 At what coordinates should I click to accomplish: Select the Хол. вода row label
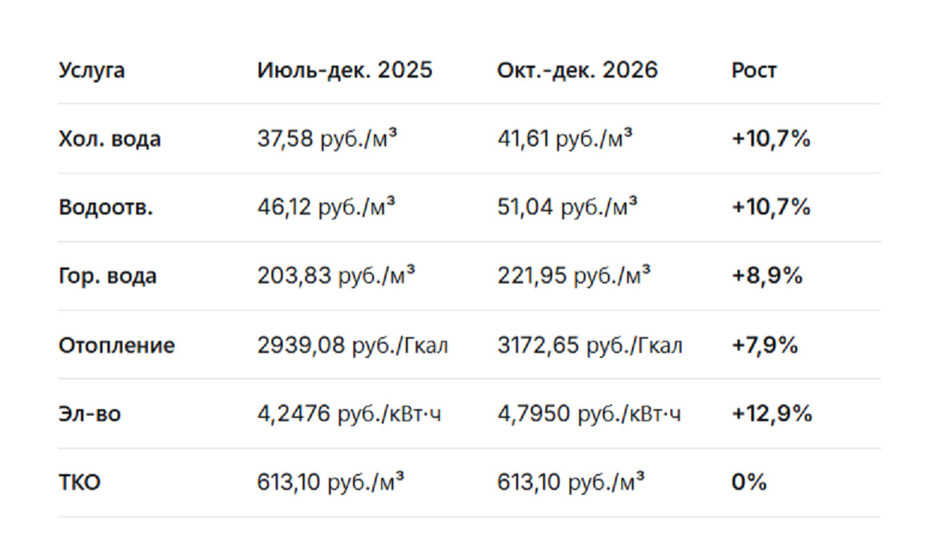pos(109,139)
